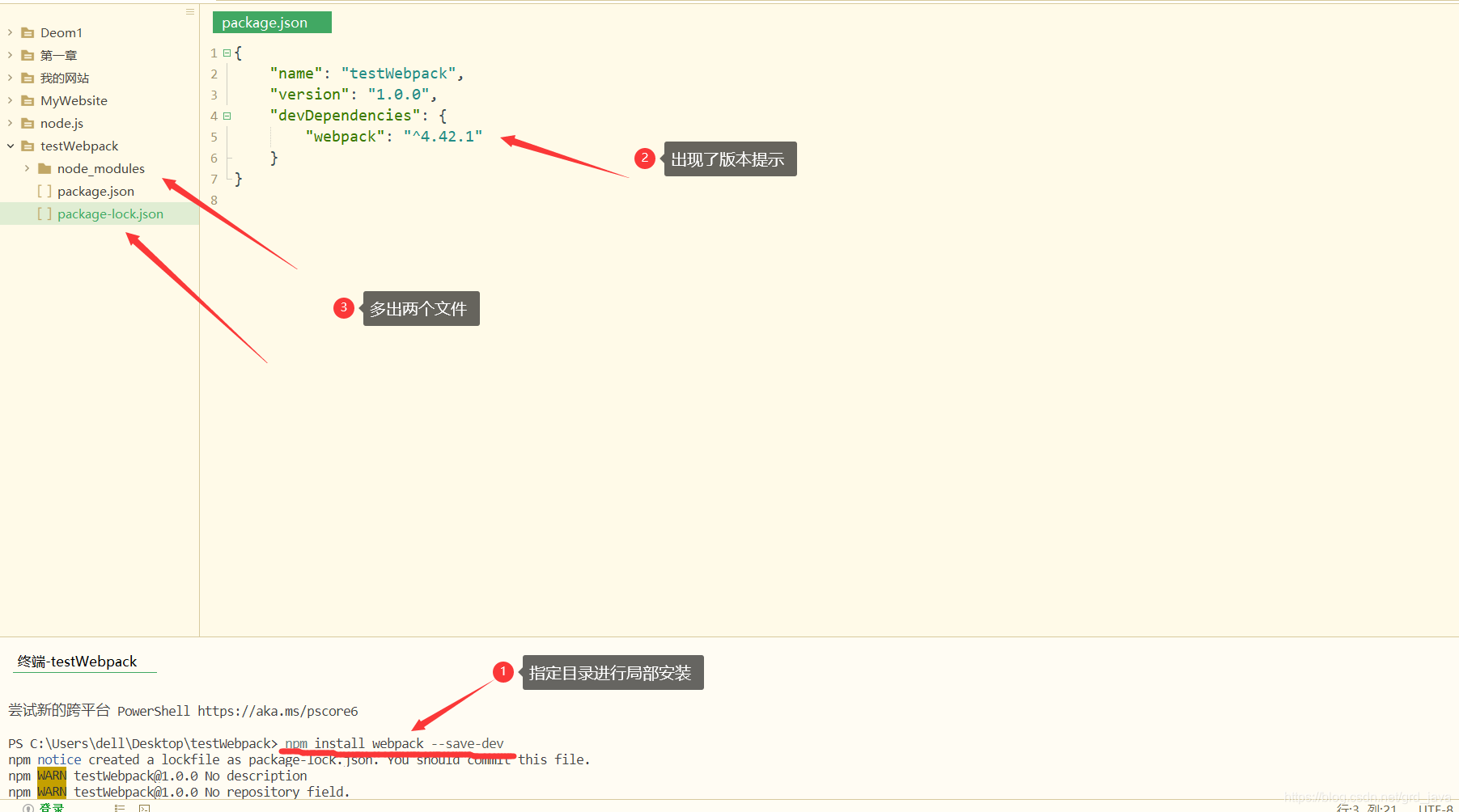
Task: Open the project panel menu icon
Action: (x=190, y=11)
